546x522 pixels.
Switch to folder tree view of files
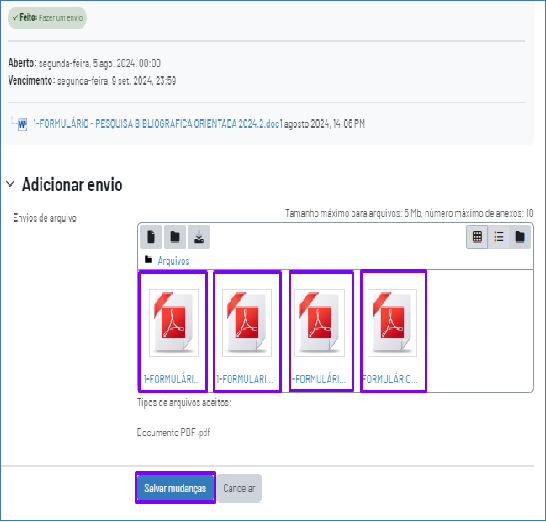point(520,237)
